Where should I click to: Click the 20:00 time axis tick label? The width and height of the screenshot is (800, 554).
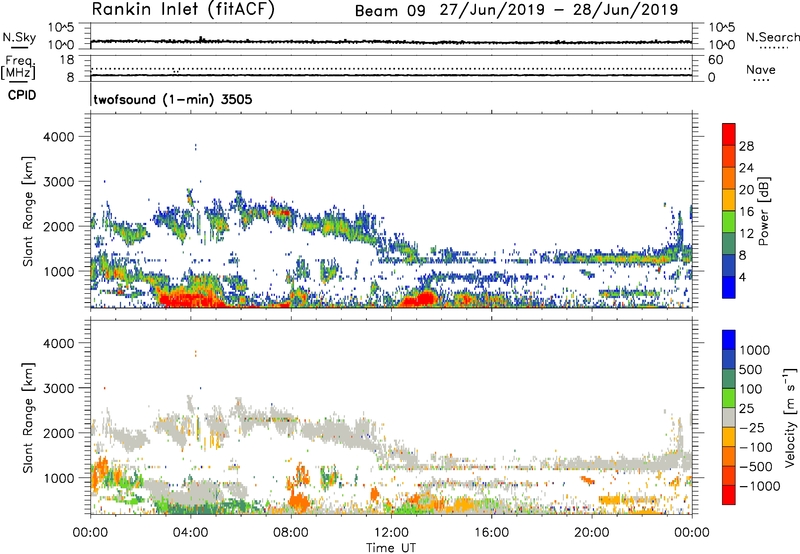591,533
